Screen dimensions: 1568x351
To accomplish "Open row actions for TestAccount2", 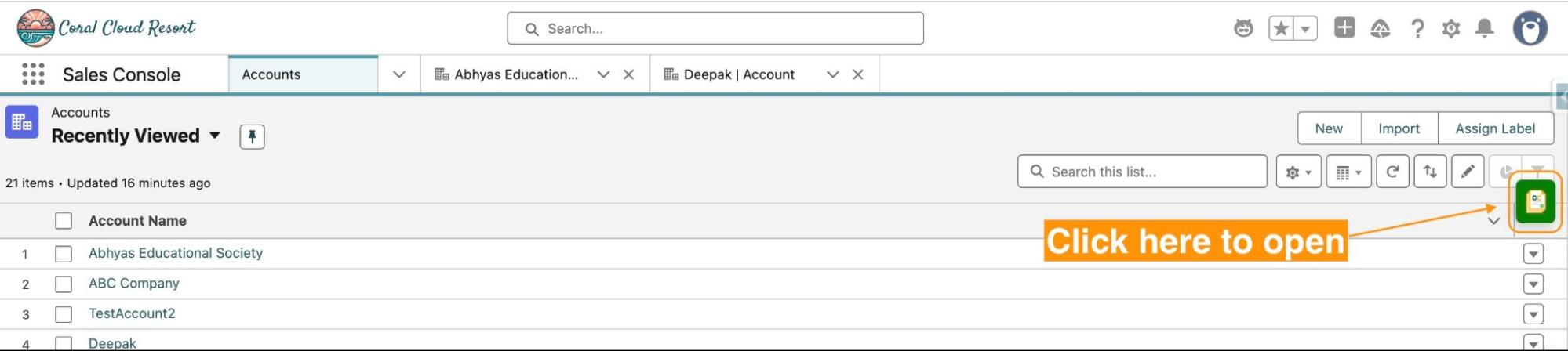I will coord(1533,314).
